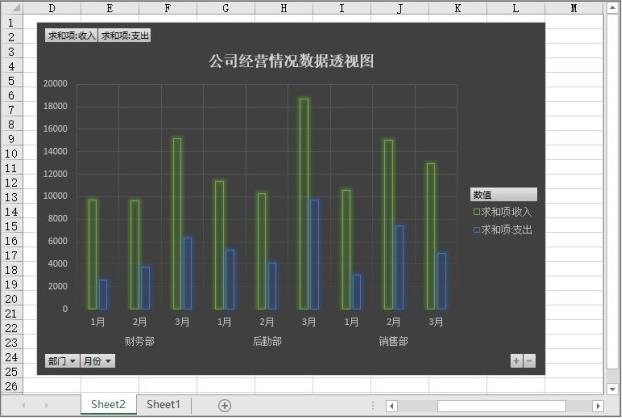The width and height of the screenshot is (622, 418).
Task: Click the tallest green bar for 后勤部 3月
Action: 304,203
